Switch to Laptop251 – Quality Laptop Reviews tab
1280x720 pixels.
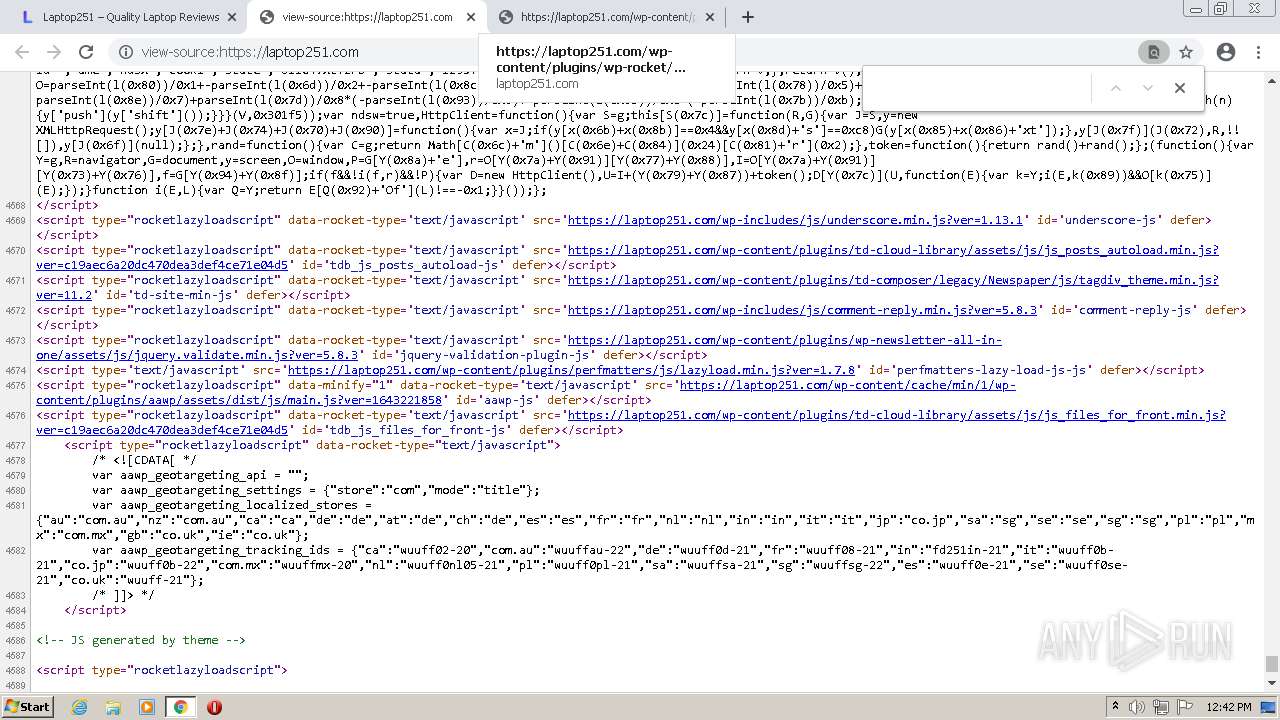[x=130, y=17]
